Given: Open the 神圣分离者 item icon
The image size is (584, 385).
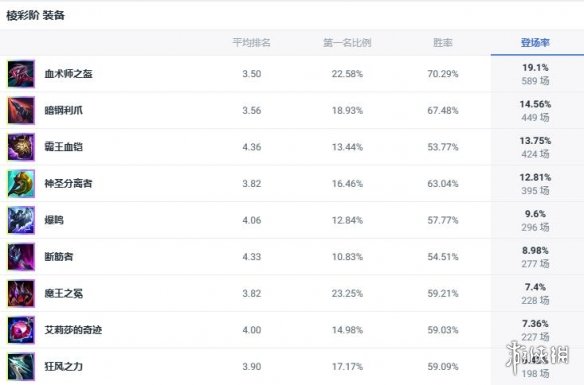Looking at the screenshot, I should tap(21, 184).
